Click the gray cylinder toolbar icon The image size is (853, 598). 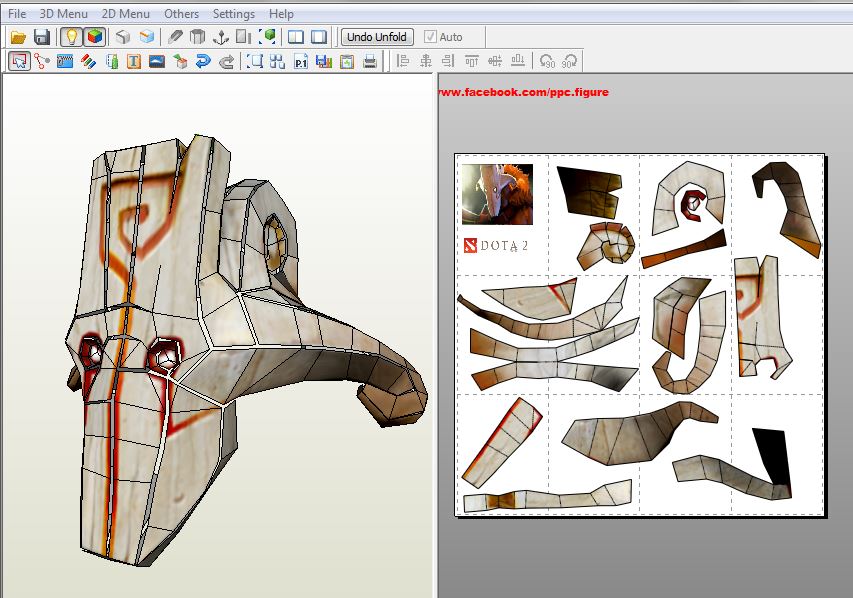coord(197,37)
